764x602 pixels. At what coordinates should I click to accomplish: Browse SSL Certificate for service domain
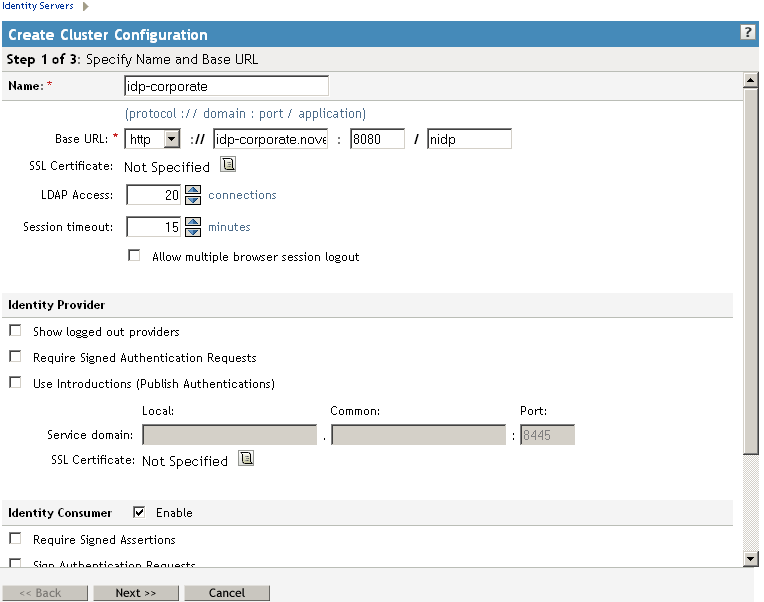[x=246, y=460]
